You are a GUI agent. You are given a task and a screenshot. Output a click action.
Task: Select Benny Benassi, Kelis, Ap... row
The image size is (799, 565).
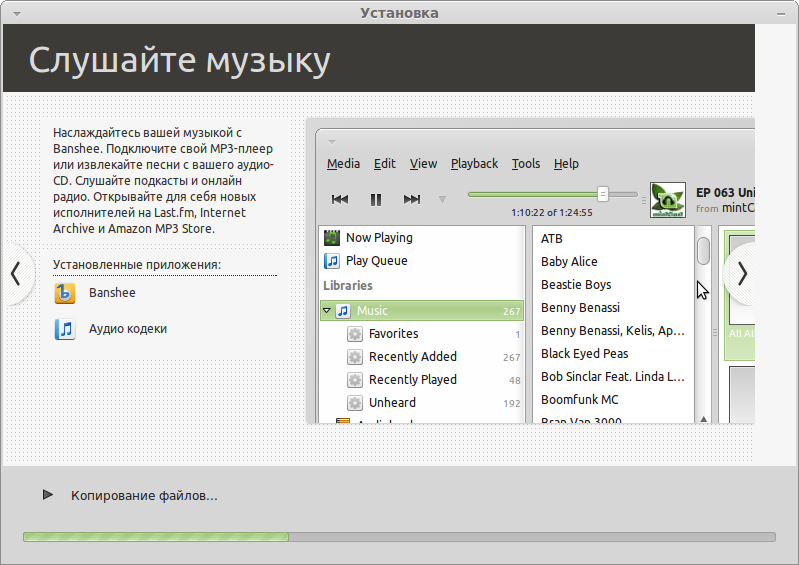pos(613,330)
